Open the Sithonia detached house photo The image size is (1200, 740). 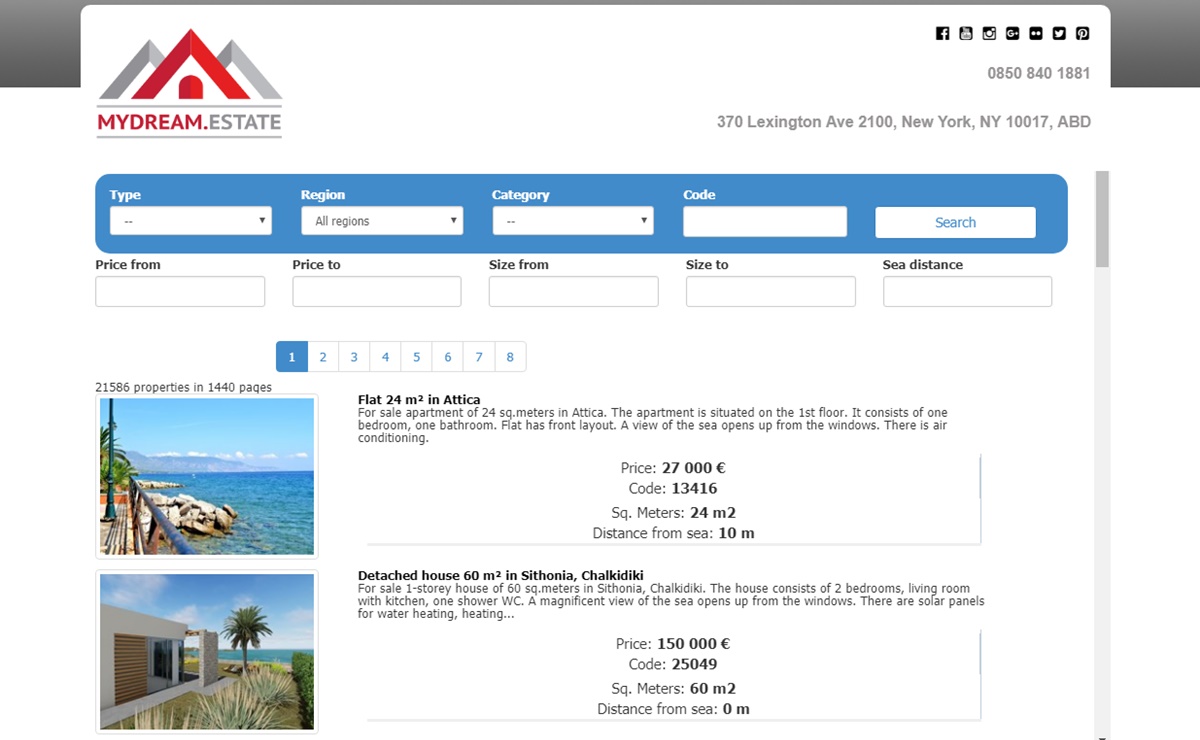tap(207, 652)
